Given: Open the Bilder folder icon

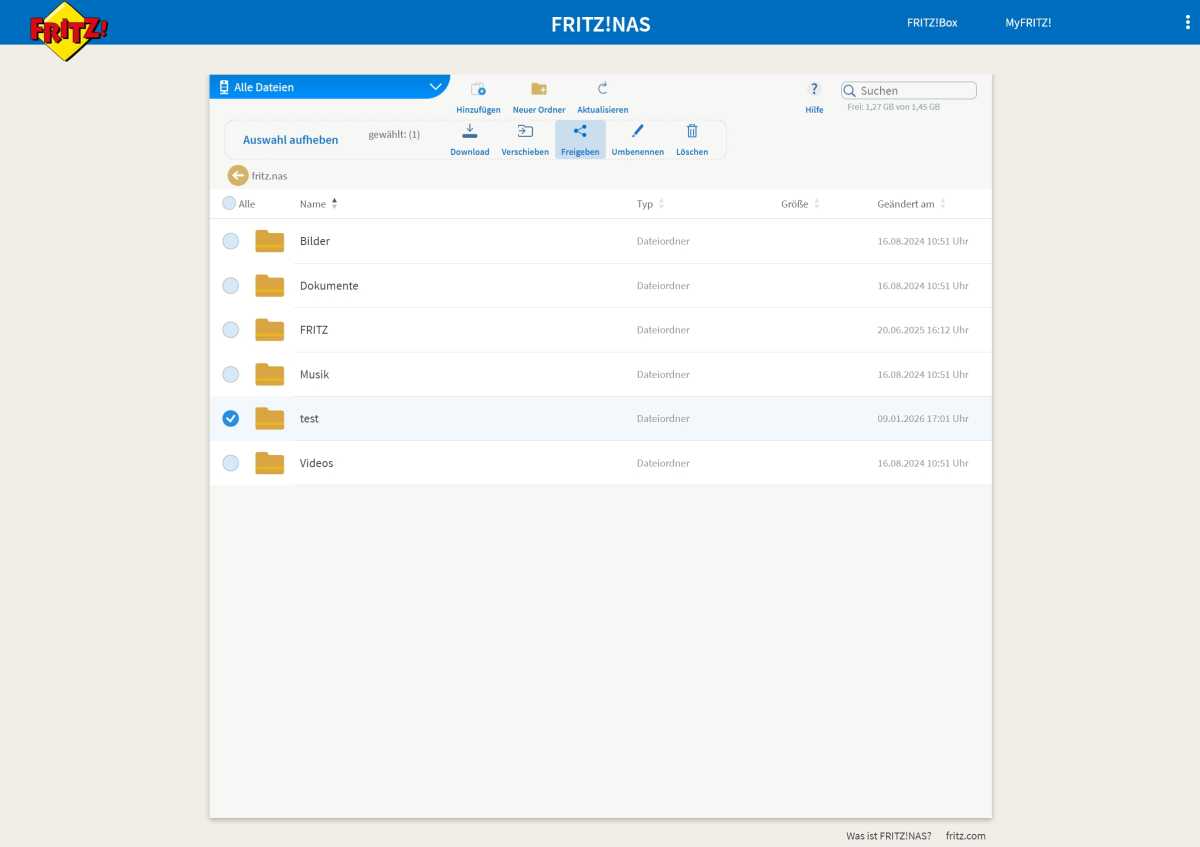Looking at the screenshot, I should point(269,241).
